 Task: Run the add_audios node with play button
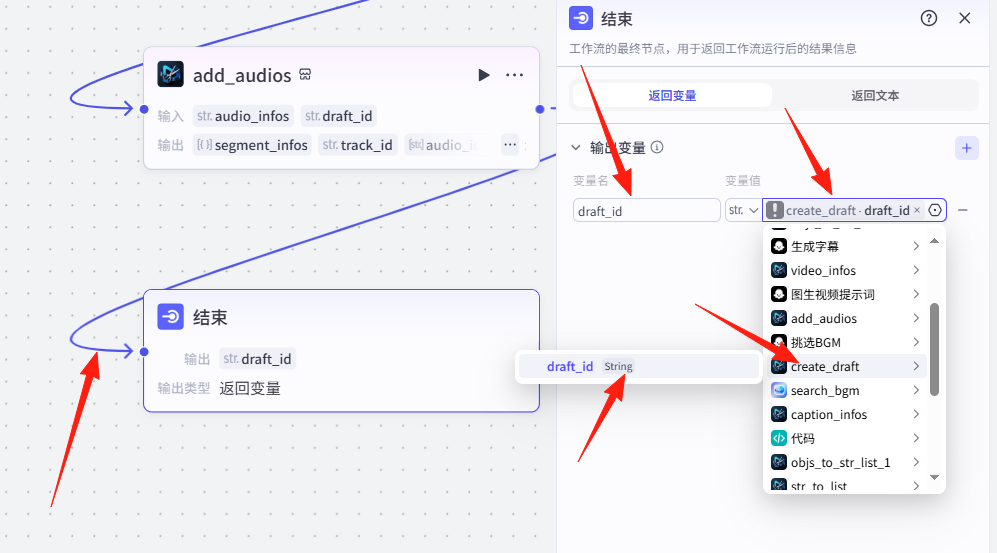click(484, 75)
